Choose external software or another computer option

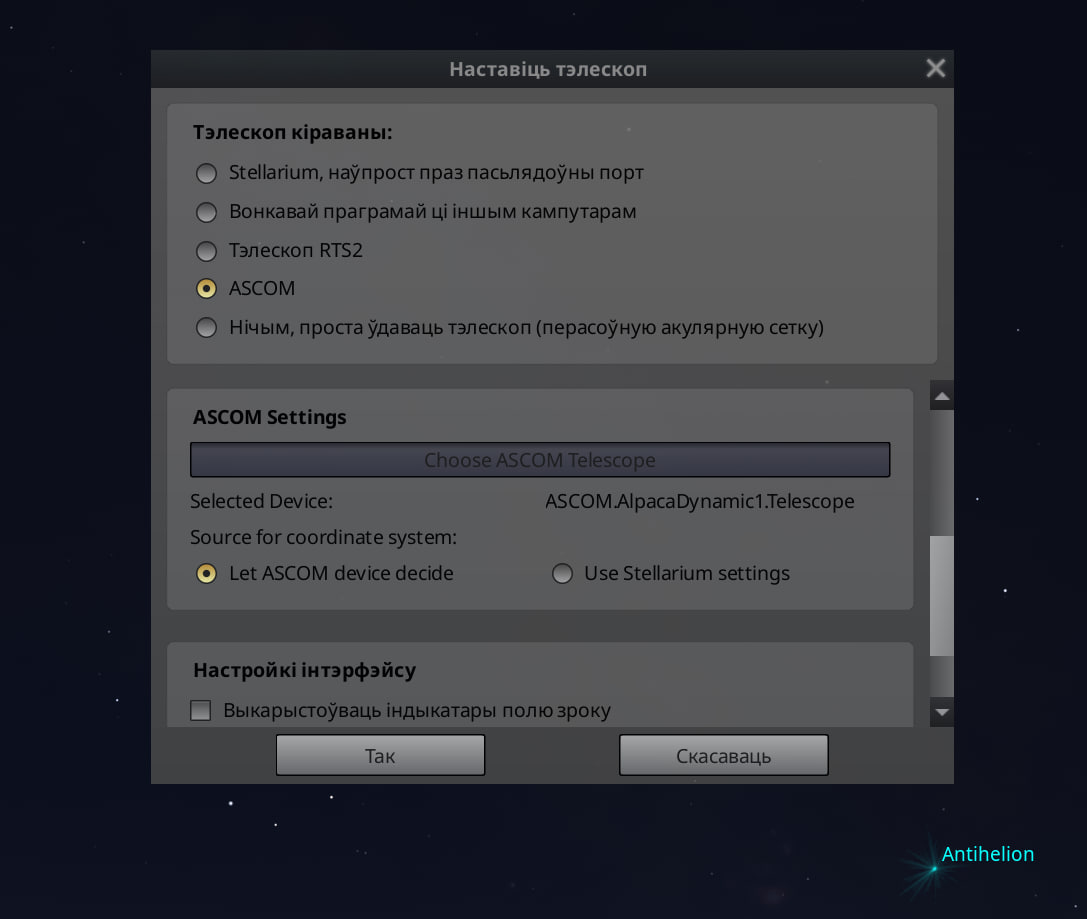(x=206, y=212)
